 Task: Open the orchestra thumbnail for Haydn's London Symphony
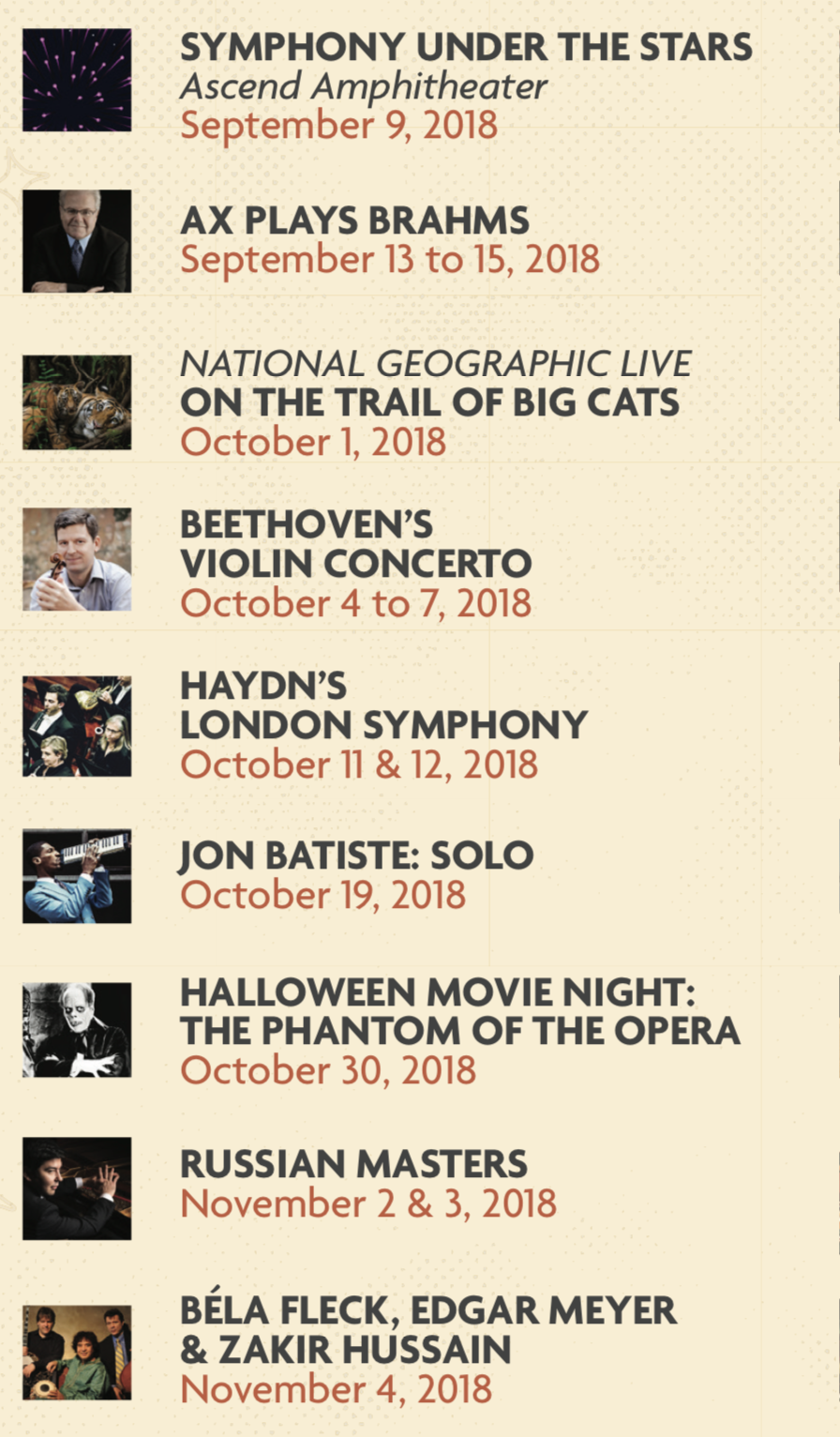77,726
